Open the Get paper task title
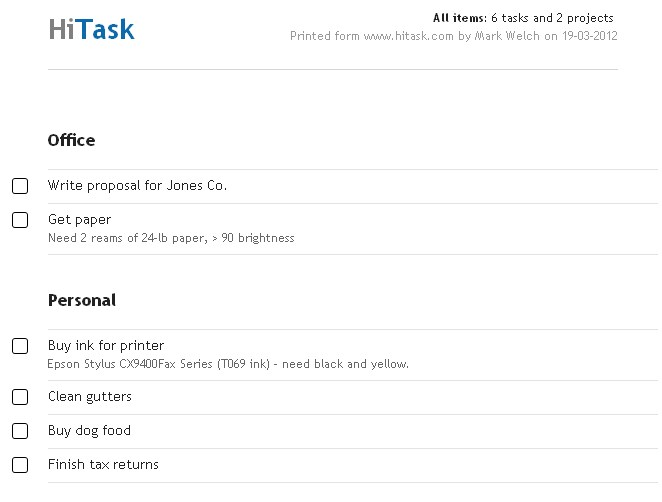The height and width of the screenshot is (502, 662). click(79, 220)
